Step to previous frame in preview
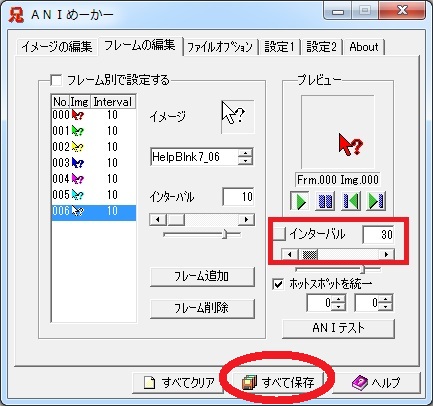The width and height of the screenshot is (433, 406). (x=350, y=201)
